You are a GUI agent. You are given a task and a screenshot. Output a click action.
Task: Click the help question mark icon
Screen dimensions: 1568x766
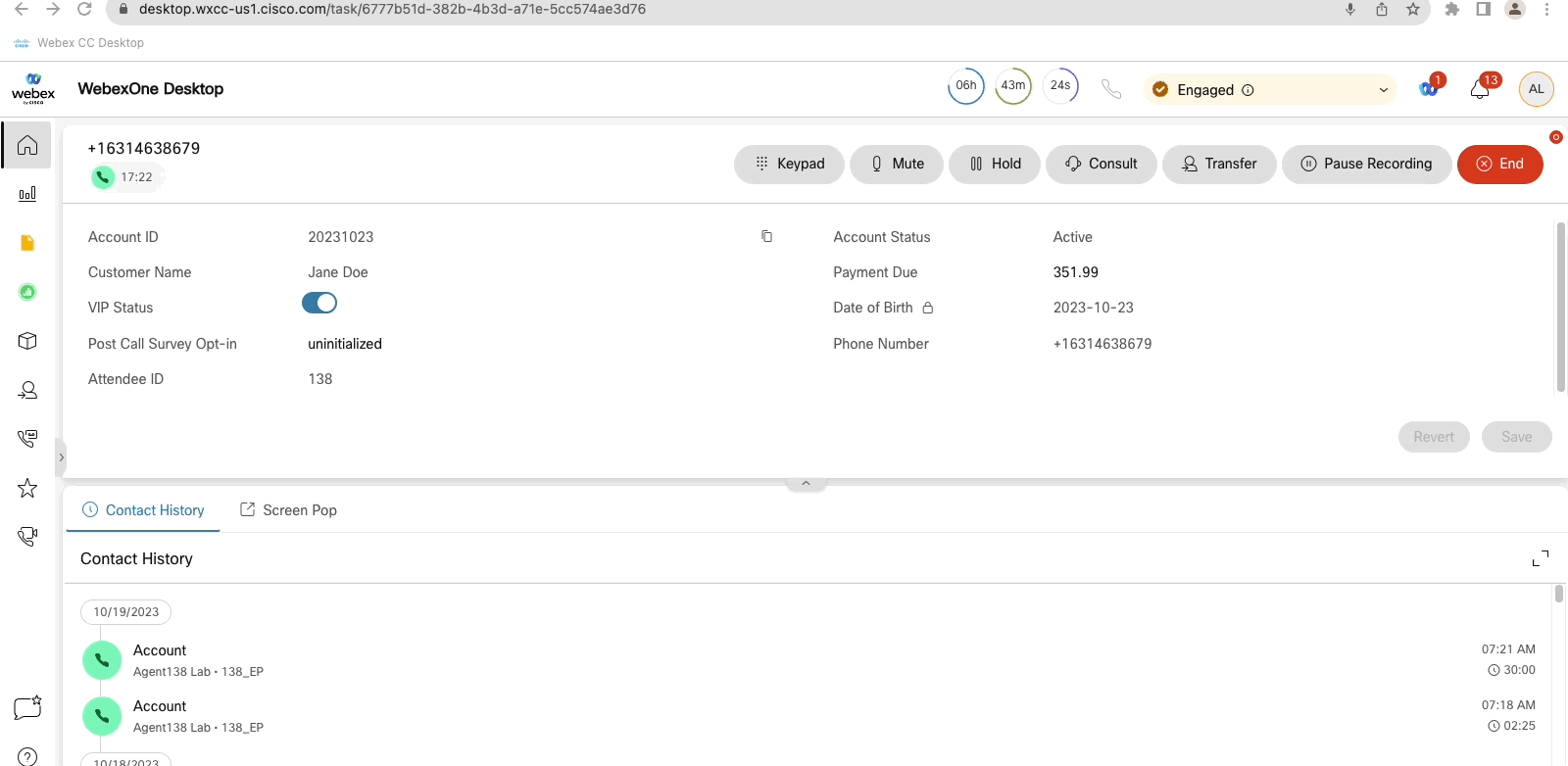[27, 756]
